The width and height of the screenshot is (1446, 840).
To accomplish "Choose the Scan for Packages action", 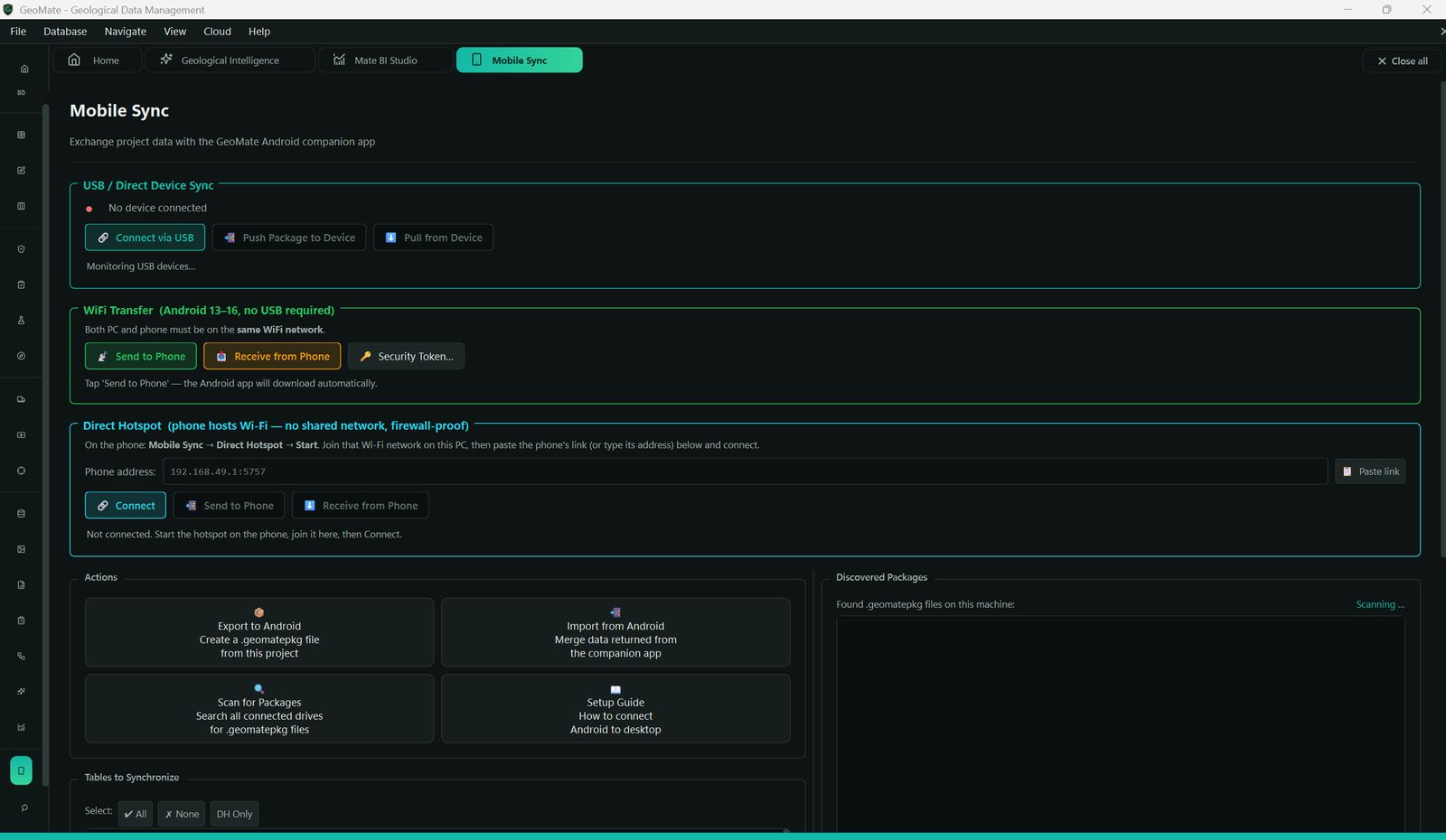I will click(259, 709).
